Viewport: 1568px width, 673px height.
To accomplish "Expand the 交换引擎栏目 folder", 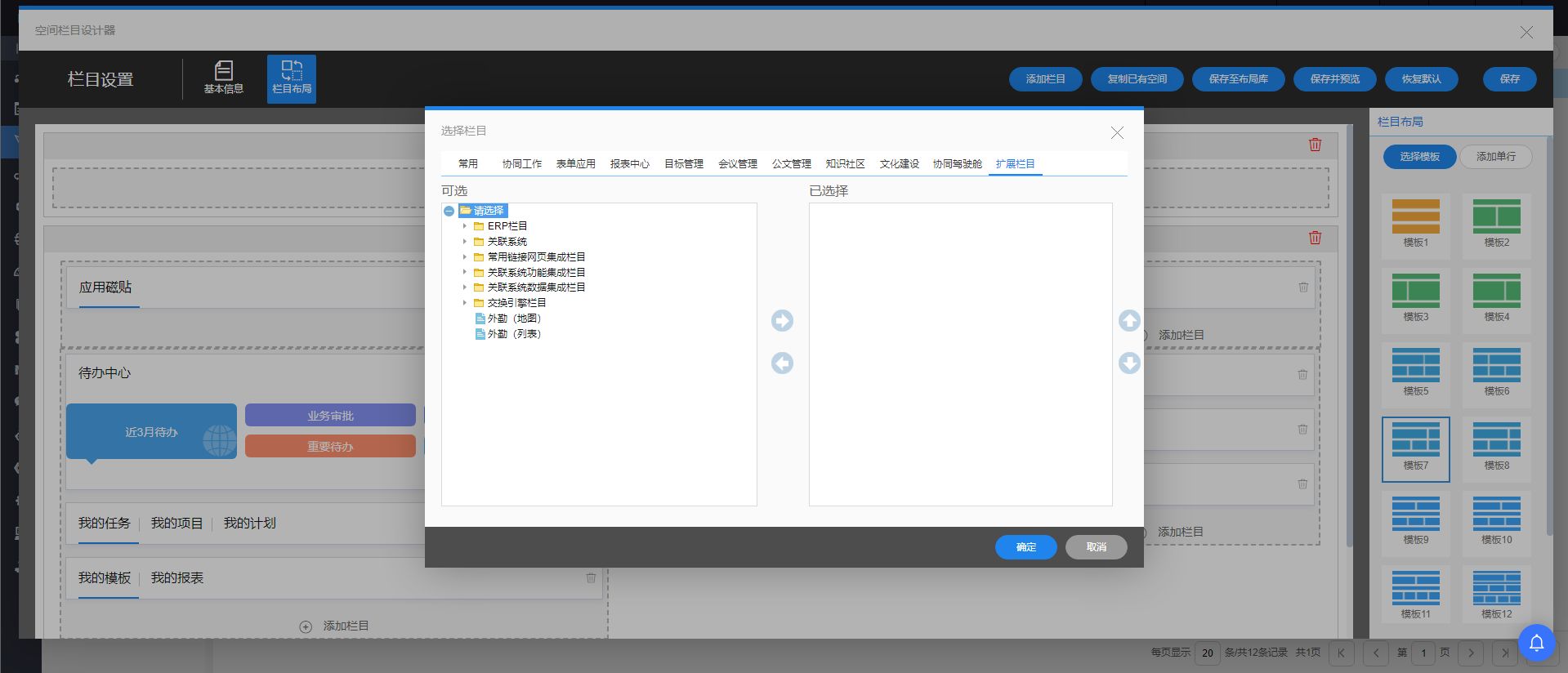I will (465, 303).
